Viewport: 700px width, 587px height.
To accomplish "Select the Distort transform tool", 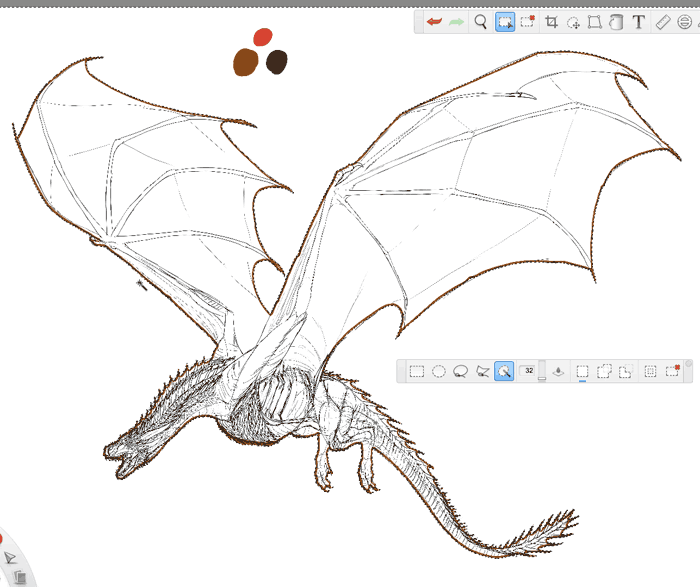I will coord(594,22).
